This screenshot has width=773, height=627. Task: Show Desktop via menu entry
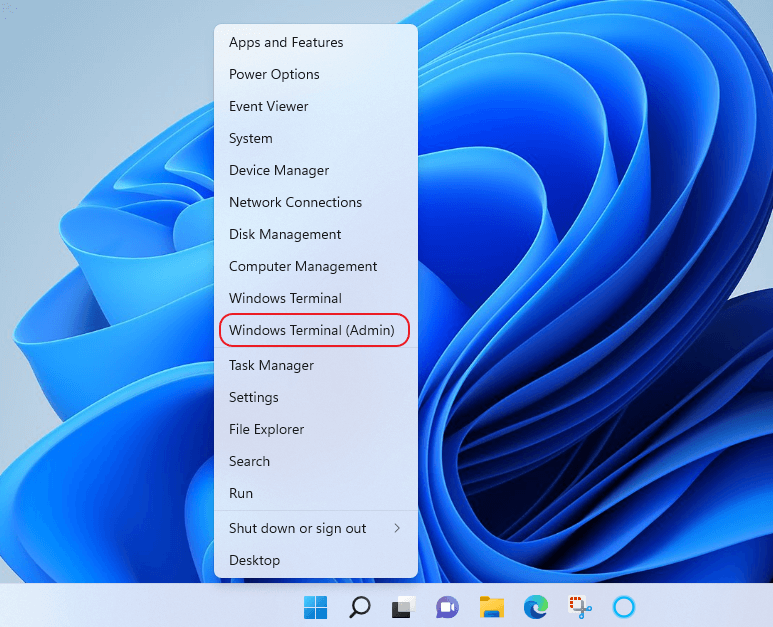pyautogui.click(x=316, y=560)
